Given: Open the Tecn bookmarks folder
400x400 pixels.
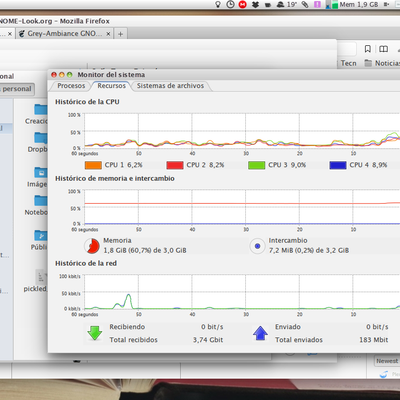Looking at the screenshot, I should click(348, 63).
